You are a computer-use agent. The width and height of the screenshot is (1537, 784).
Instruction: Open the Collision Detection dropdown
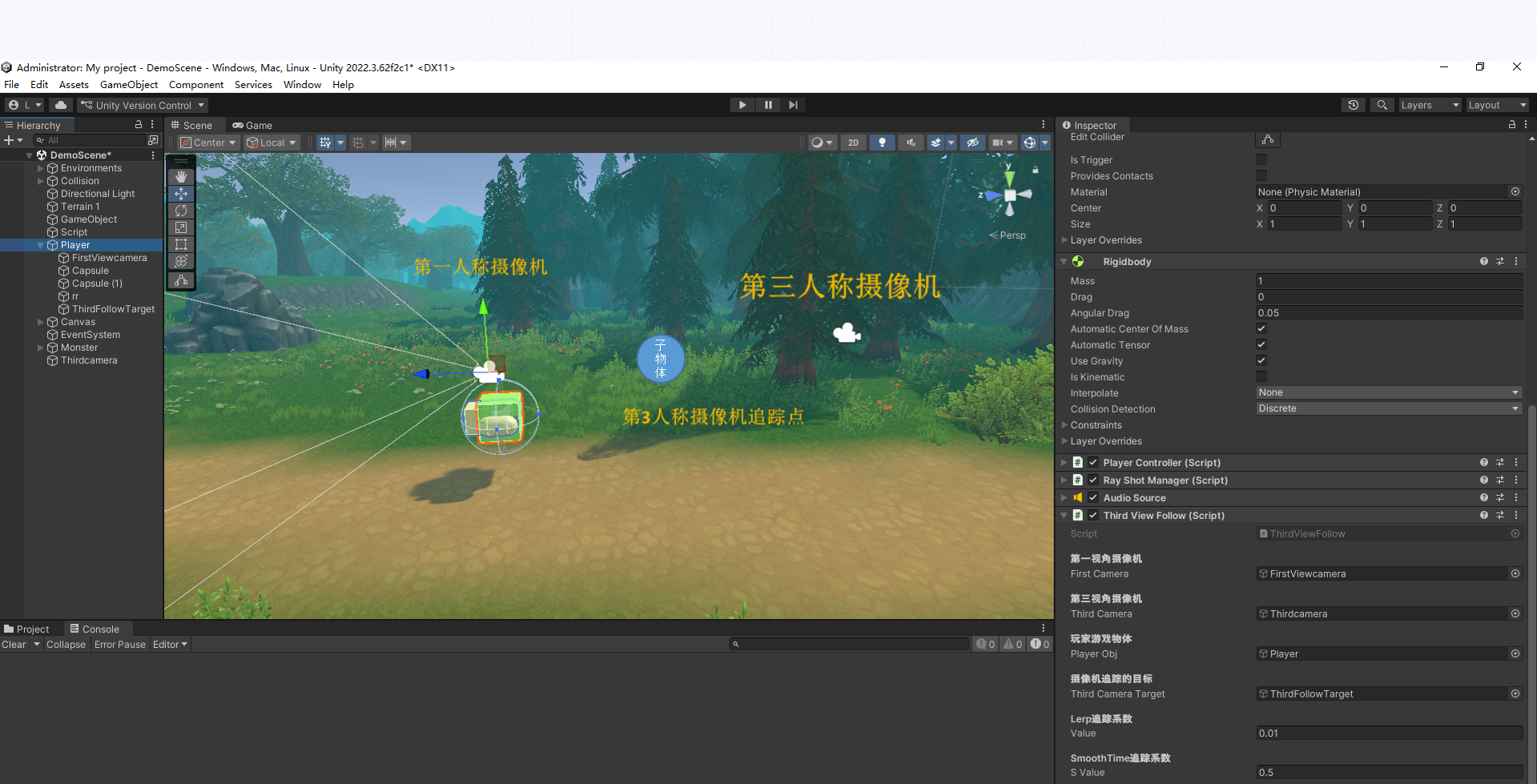click(x=1389, y=408)
